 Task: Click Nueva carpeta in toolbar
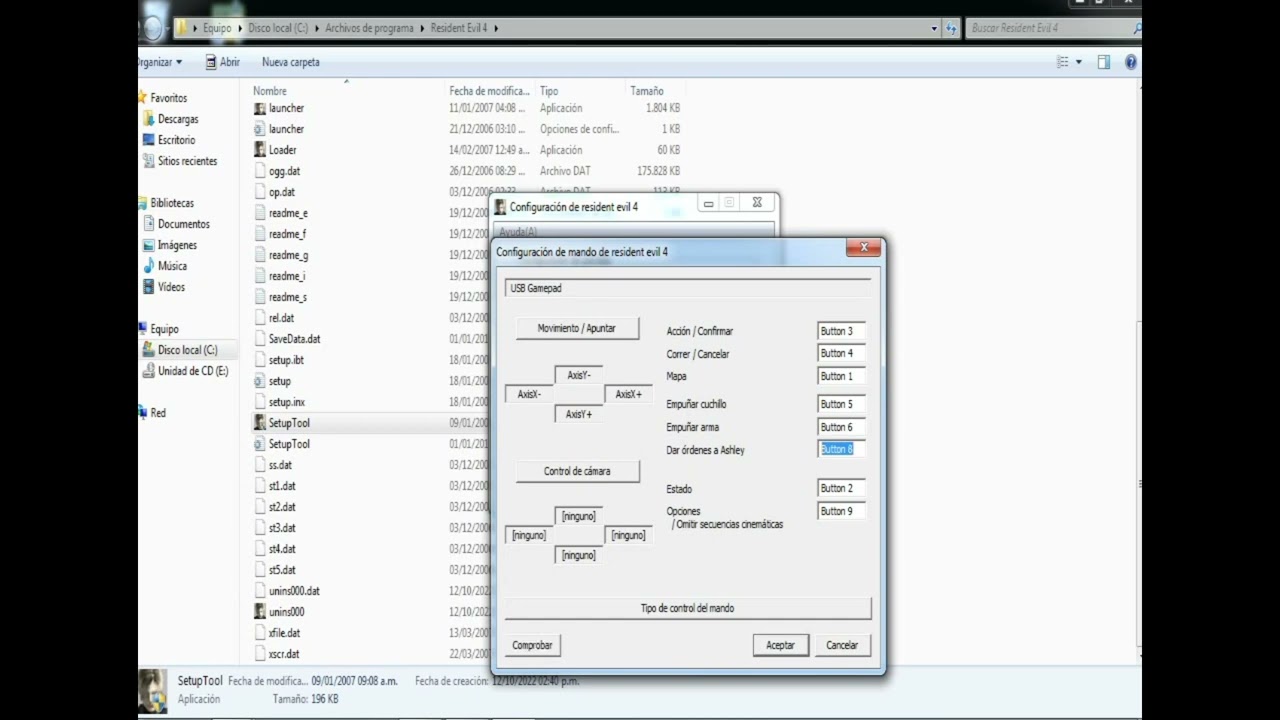tap(291, 62)
